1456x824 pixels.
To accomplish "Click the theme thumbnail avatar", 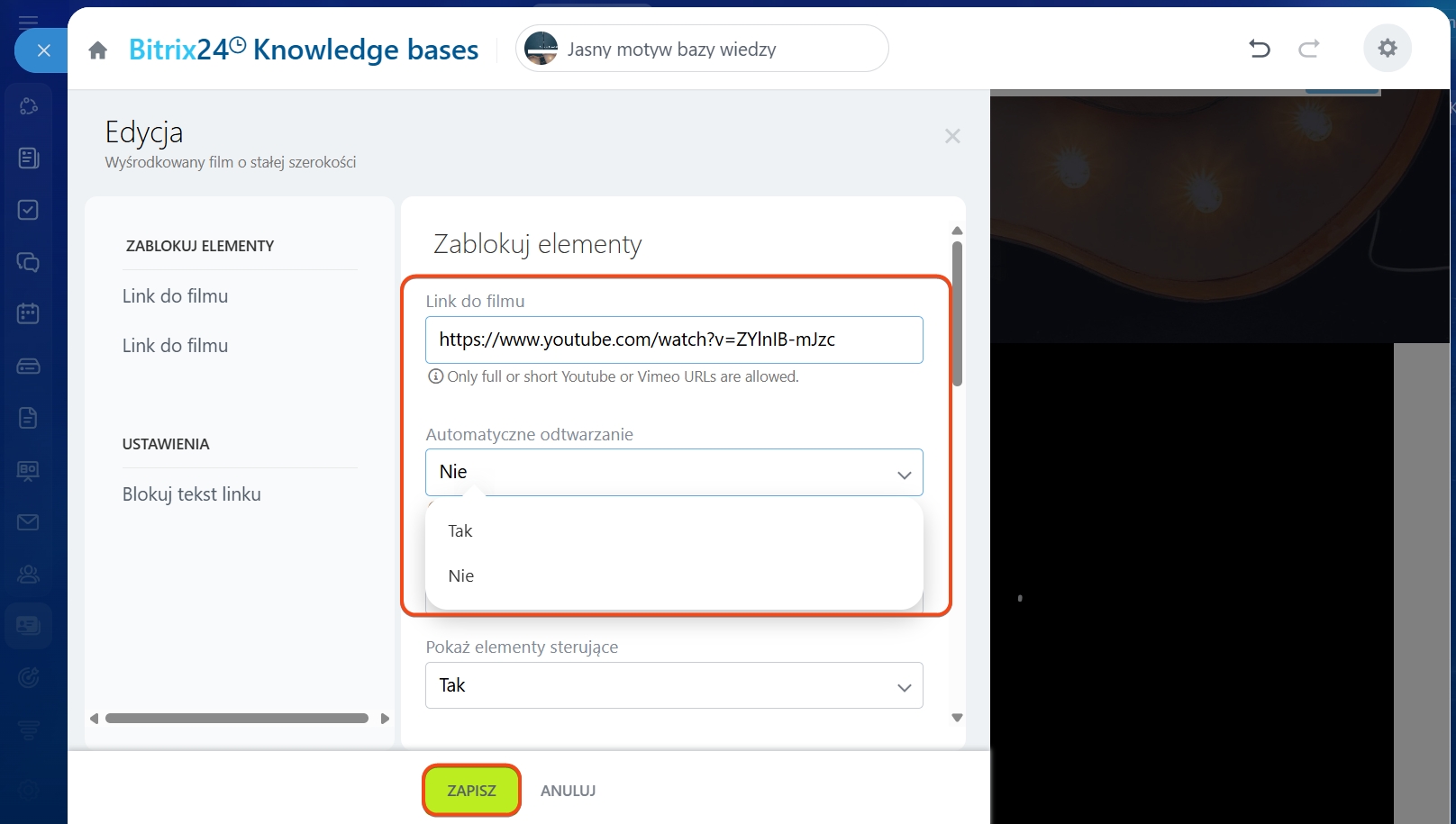I will tap(541, 49).
